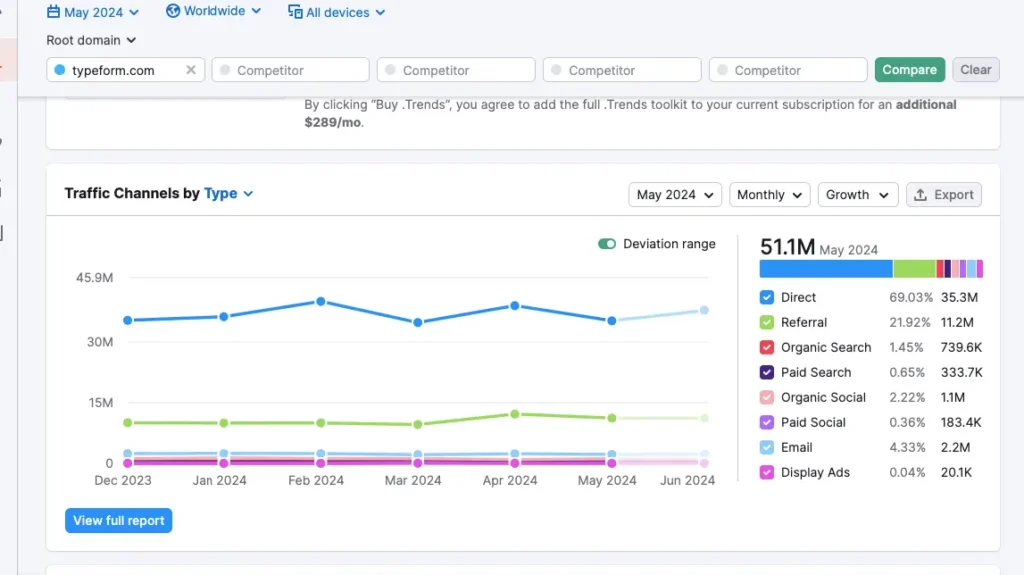Uncheck the Paid Social checkbox
The width and height of the screenshot is (1024, 575).
point(767,423)
